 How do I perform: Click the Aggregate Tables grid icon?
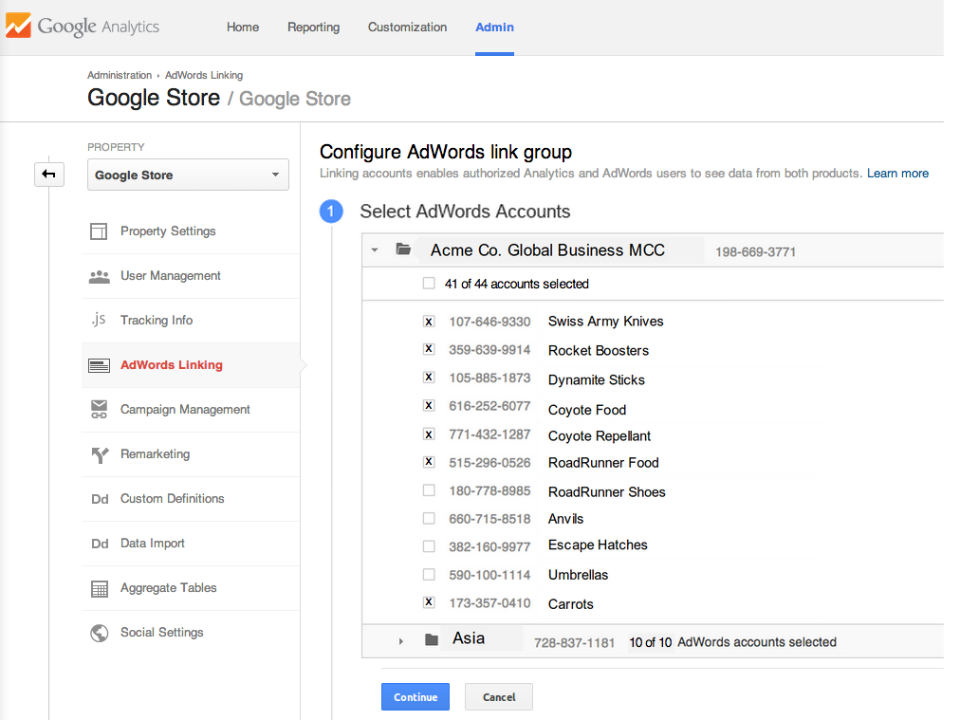(99, 589)
